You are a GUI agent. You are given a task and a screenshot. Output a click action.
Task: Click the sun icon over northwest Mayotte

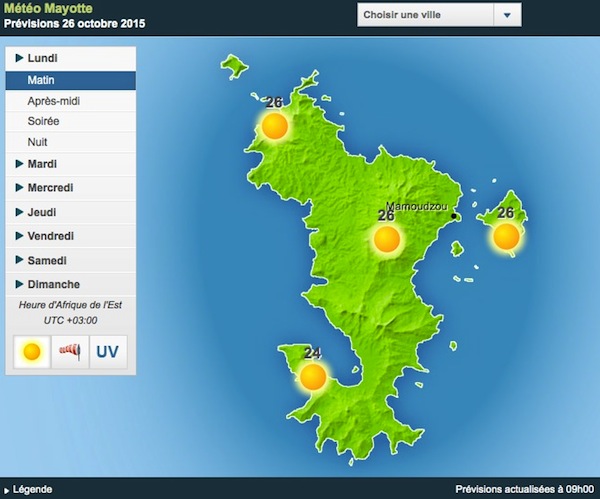click(x=275, y=126)
